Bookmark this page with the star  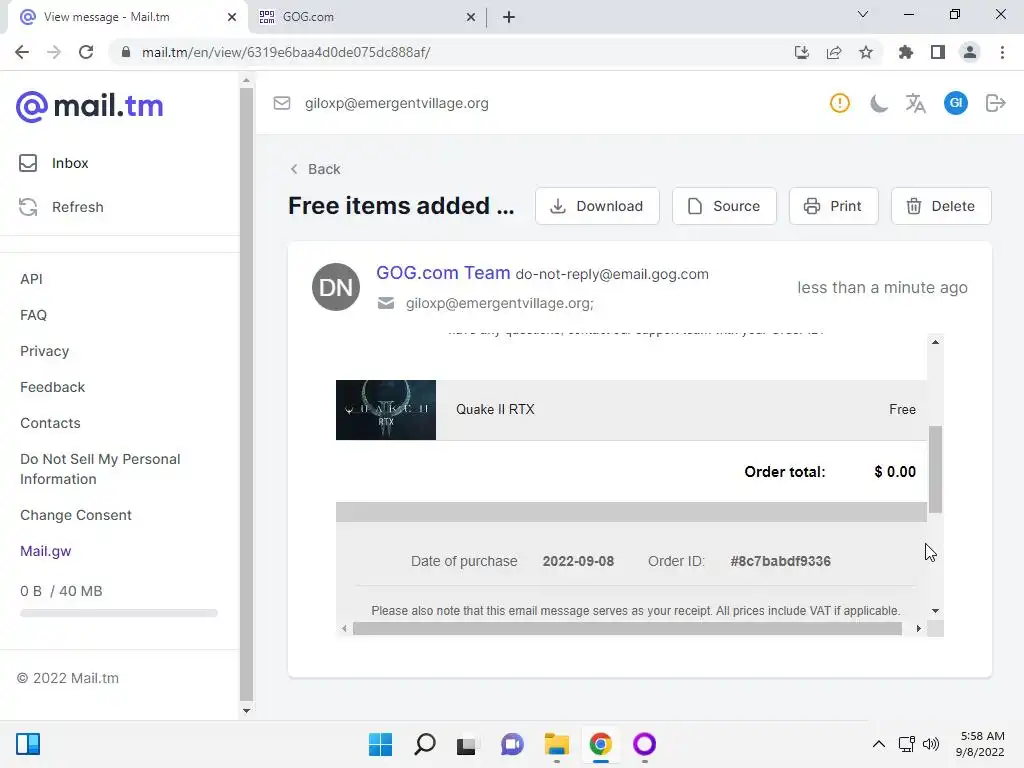(x=866, y=52)
